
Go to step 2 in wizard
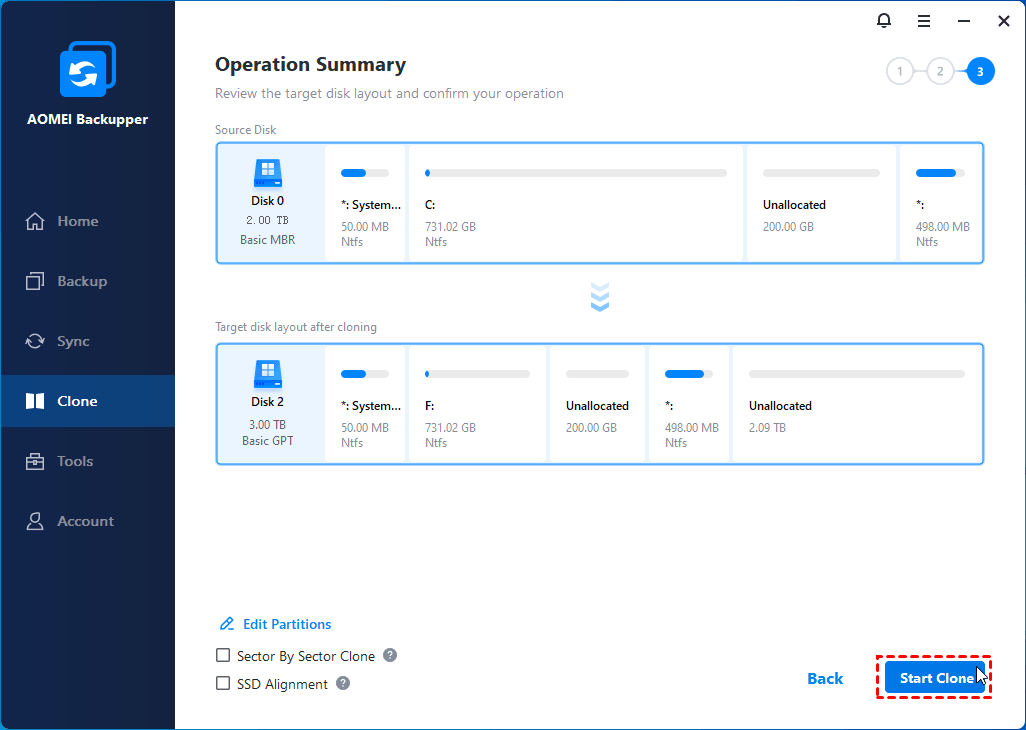click(x=940, y=71)
